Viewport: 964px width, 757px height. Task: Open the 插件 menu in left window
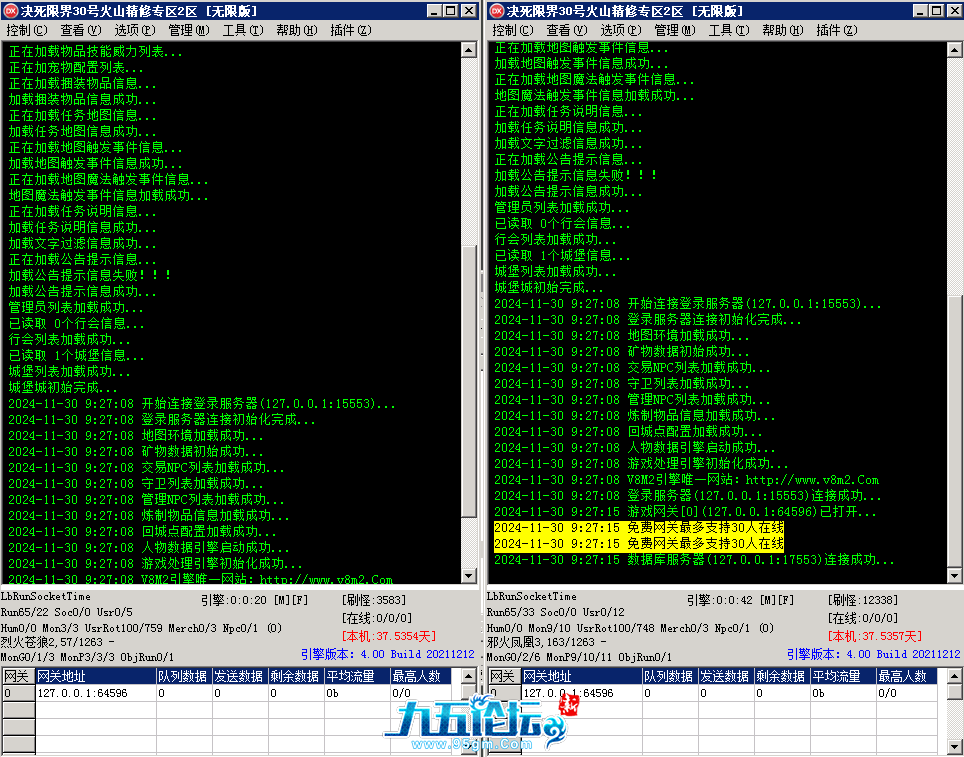pos(350,30)
